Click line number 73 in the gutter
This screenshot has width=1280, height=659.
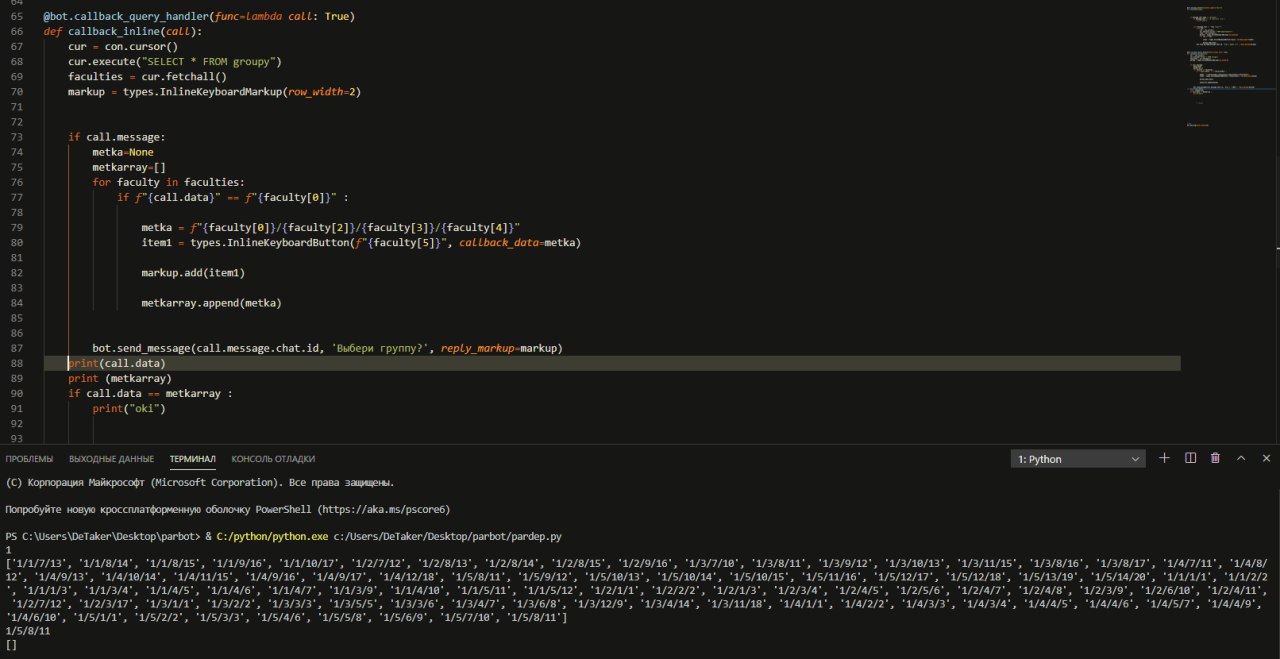coord(16,137)
